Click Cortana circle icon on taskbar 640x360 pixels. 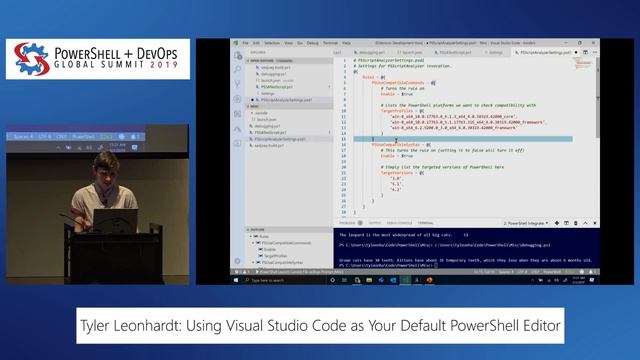(x=332, y=280)
